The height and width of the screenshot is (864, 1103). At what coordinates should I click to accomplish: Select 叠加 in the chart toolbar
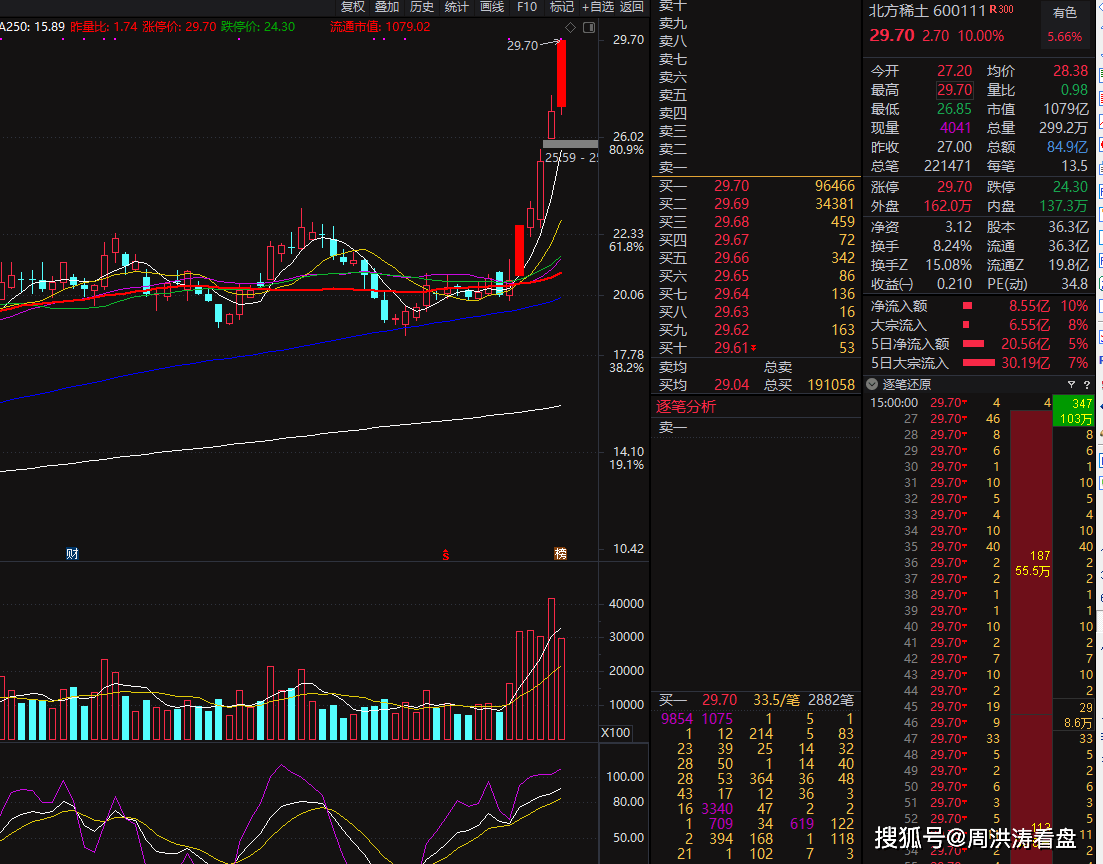(387, 7)
